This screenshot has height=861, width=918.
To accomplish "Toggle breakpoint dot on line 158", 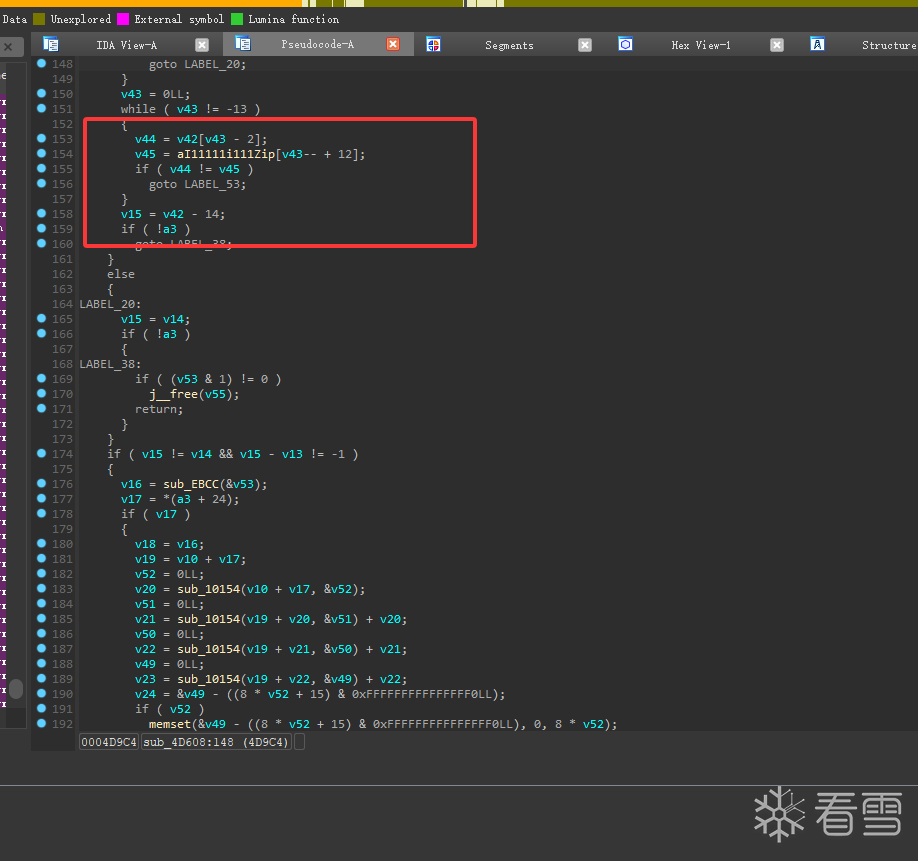I will coord(42,213).
